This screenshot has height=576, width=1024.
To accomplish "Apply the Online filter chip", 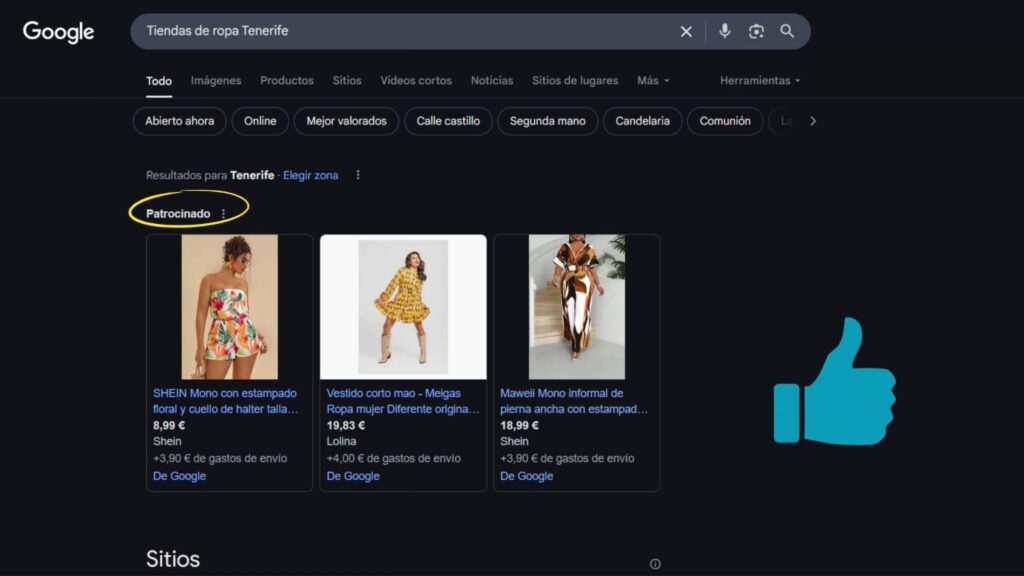I will [260, 121].
